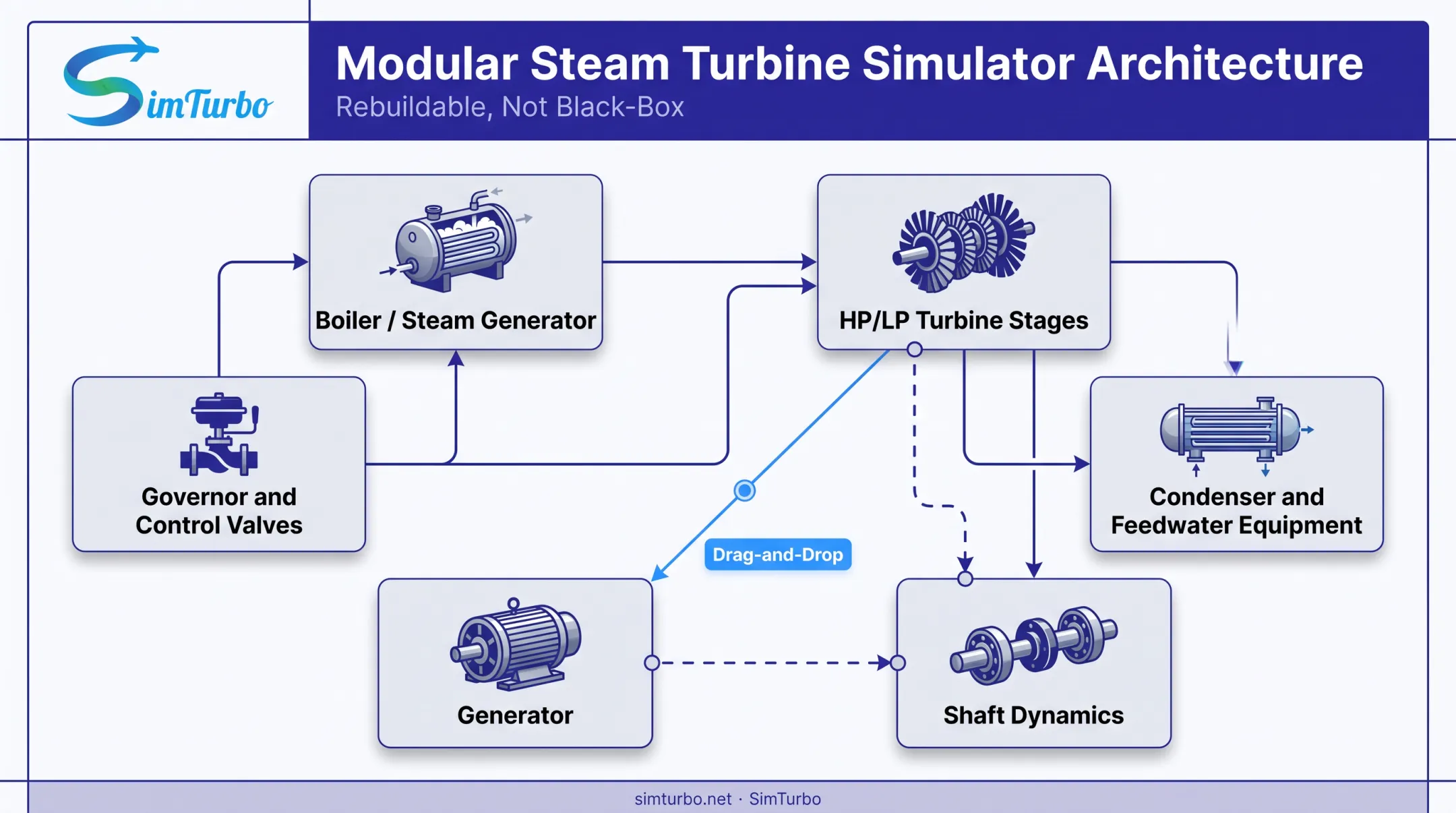Select the boiler tank icon

pos(456,240)
